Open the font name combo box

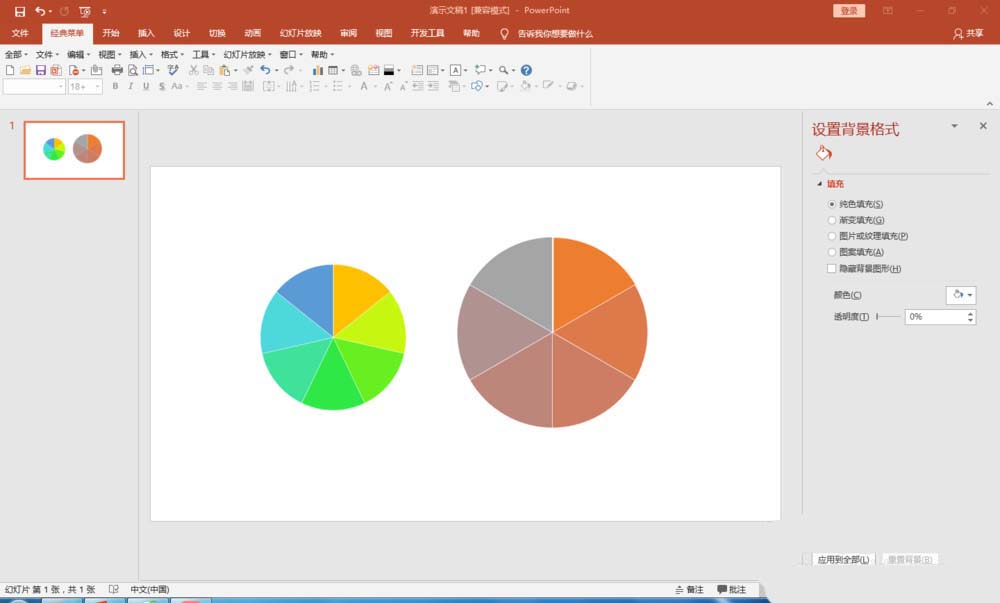(34, 87)
